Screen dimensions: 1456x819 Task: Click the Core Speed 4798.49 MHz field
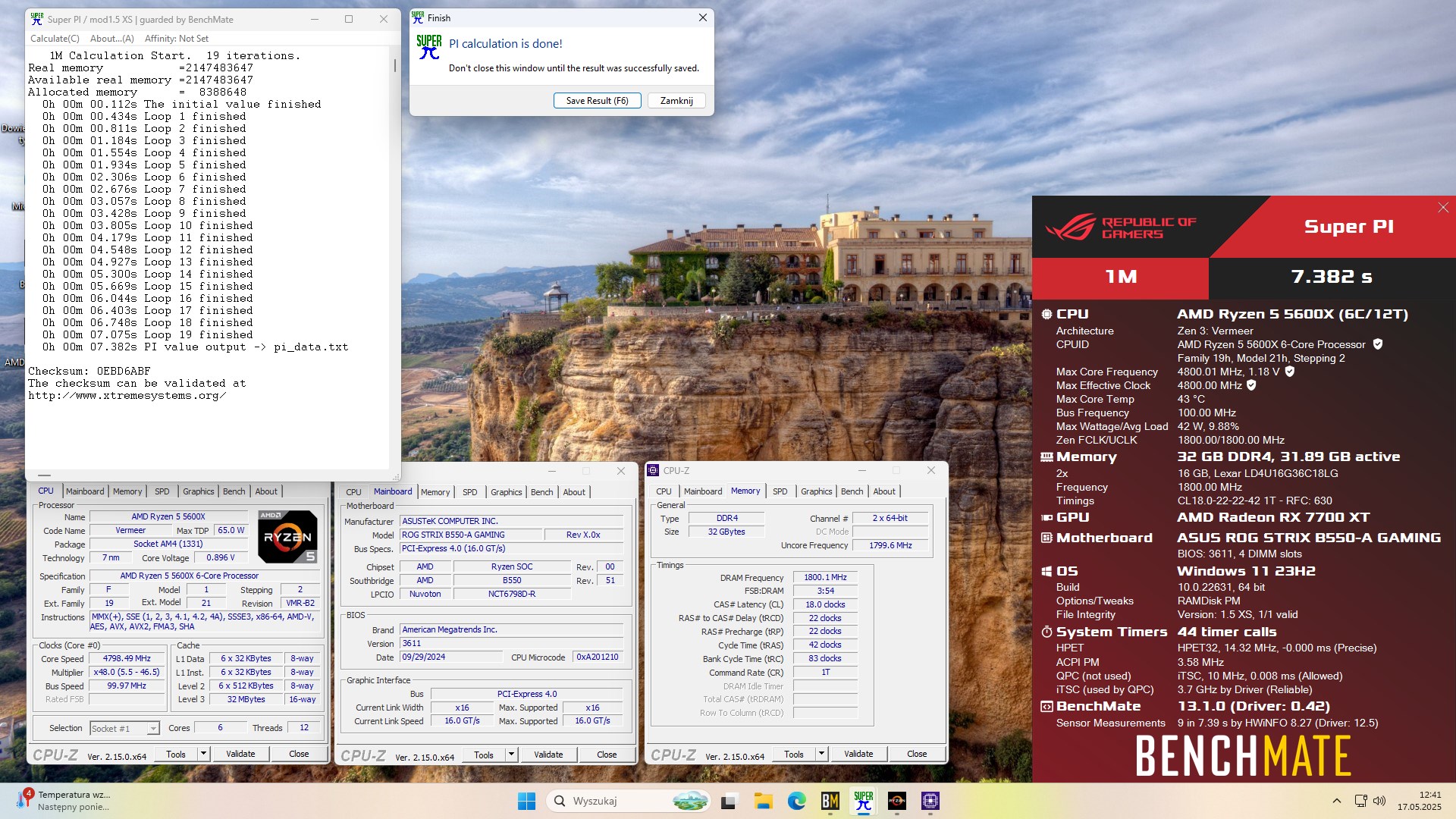pos(127,658)
